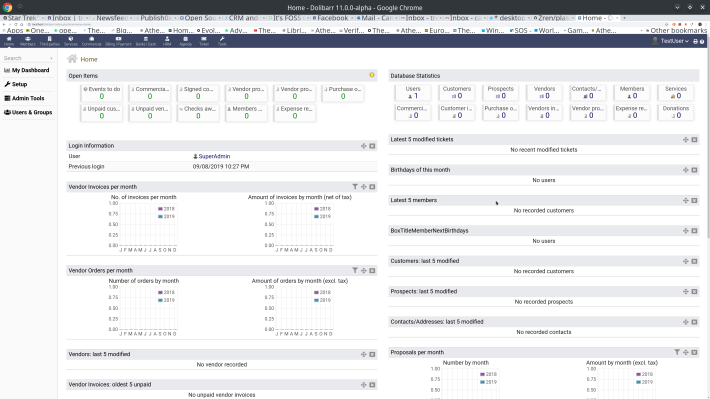Image resolution: width=710 pixels, height=399 pixels.
Task: Open the Events to do tile
Action: point(101,93)
